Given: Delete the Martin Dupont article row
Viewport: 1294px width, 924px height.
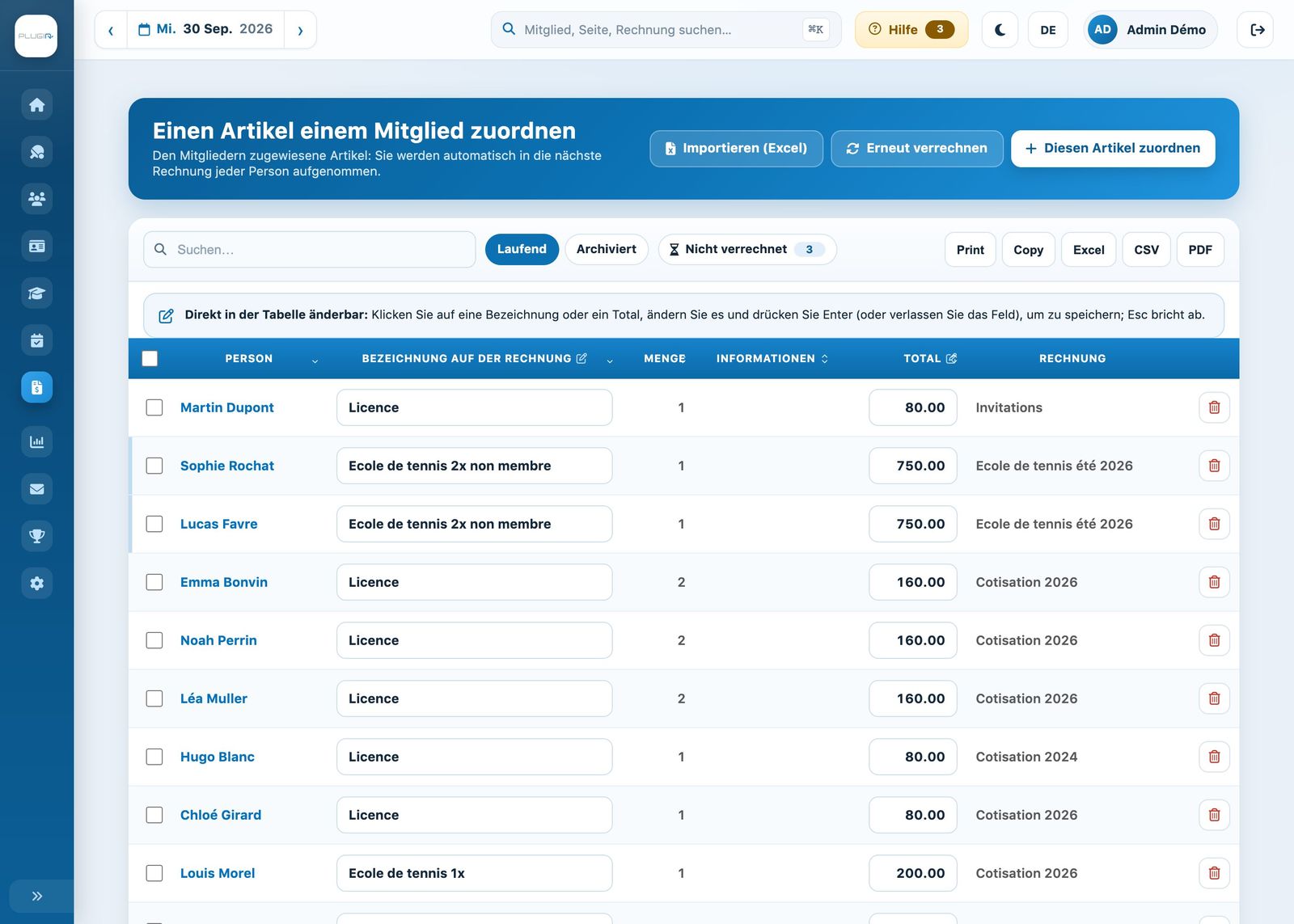Looking at the screenshot, I should pyautogui.click(x=1214, y=407).
